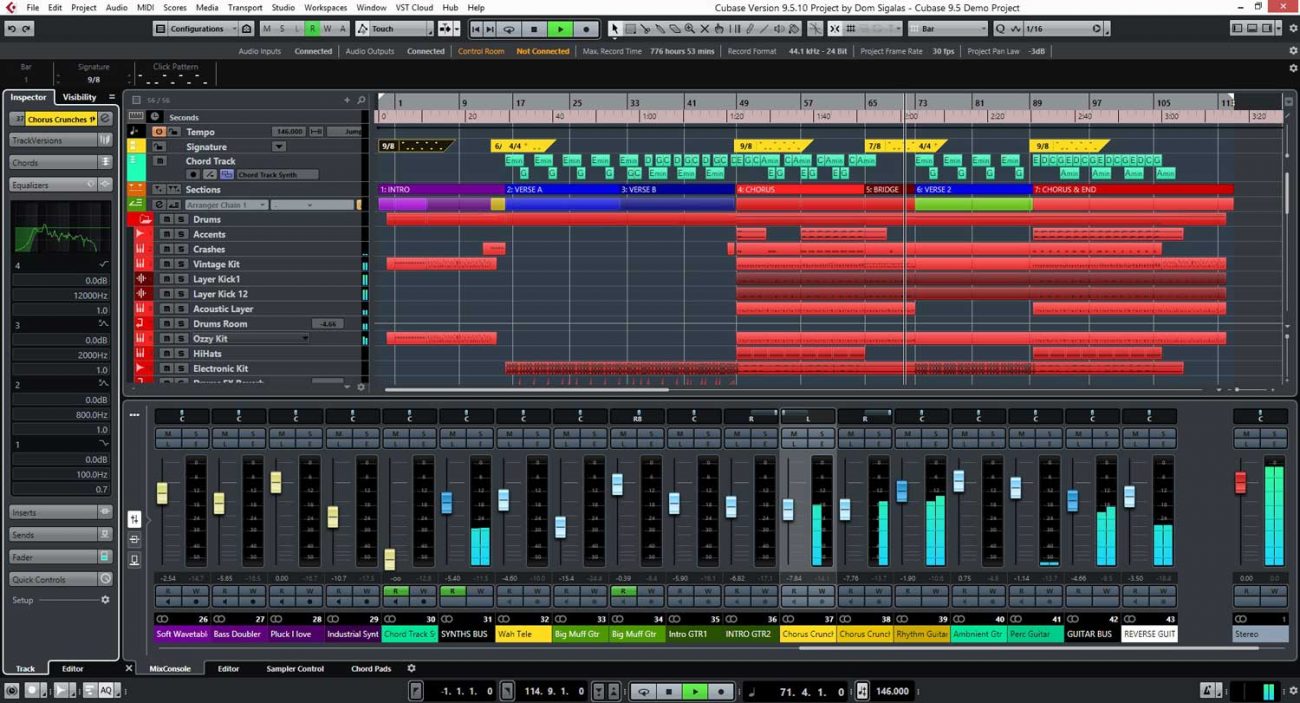This screenshot has height=703, width=1300.
Task: Toggle Read automation on Chord Track S channel
Action: 396,591
